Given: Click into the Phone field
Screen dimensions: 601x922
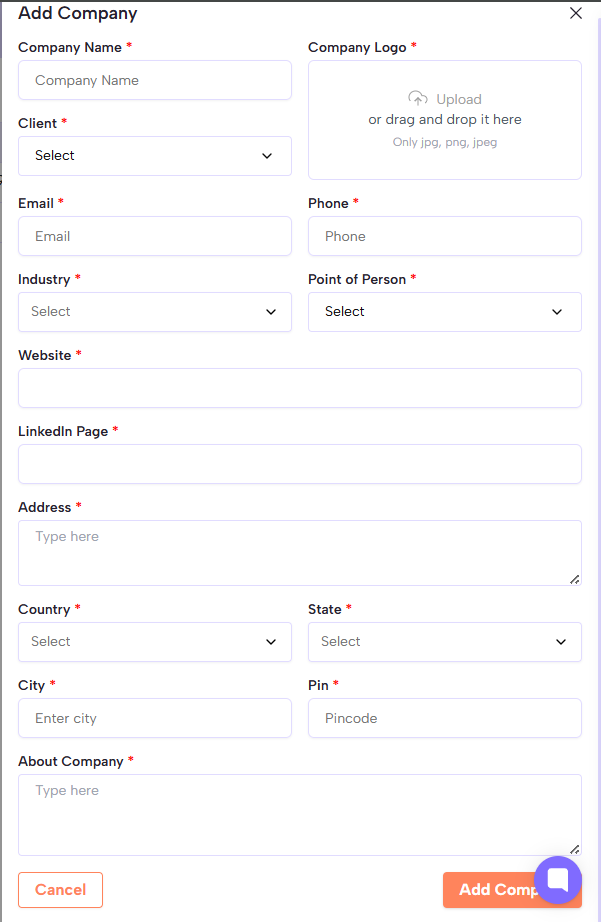Looking at the screenshot, I should pyautogui.click(x=444, y=236).
